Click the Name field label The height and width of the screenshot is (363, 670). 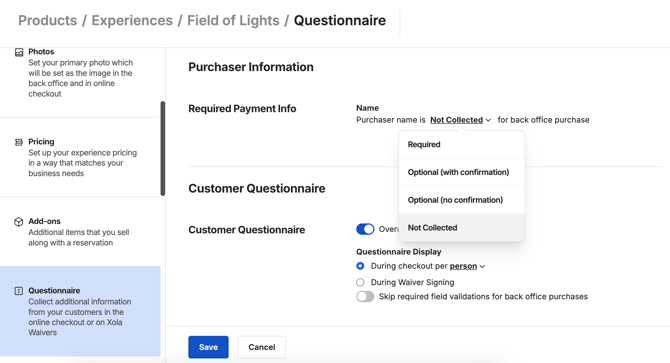pos(367,108)
